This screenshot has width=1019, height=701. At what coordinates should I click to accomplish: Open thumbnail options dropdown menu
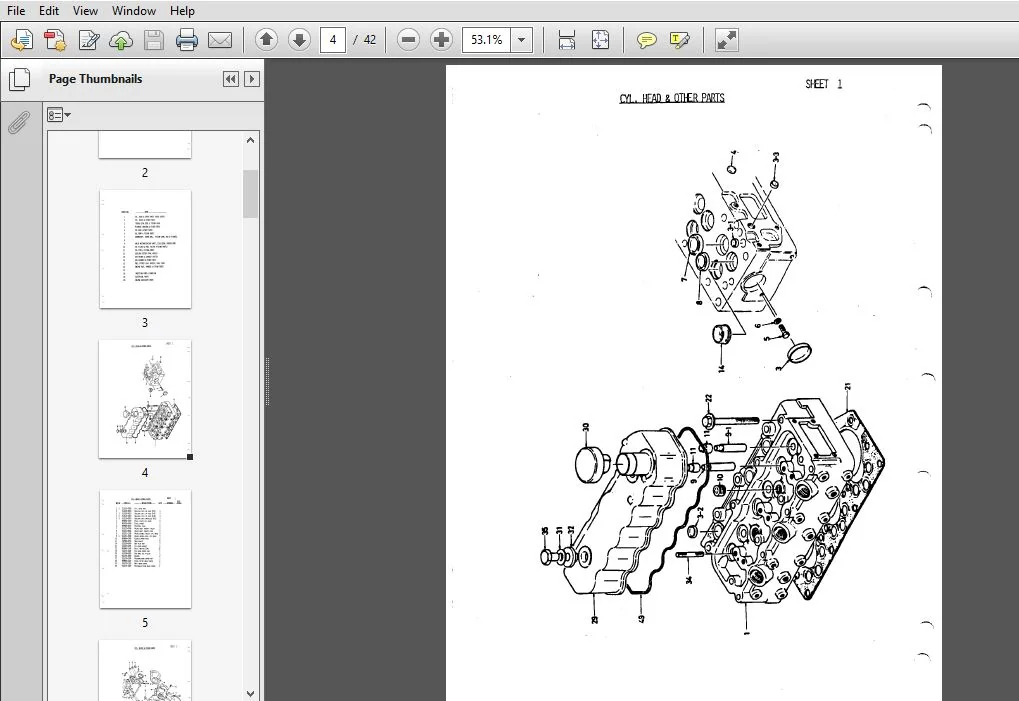tap(59, 115)
